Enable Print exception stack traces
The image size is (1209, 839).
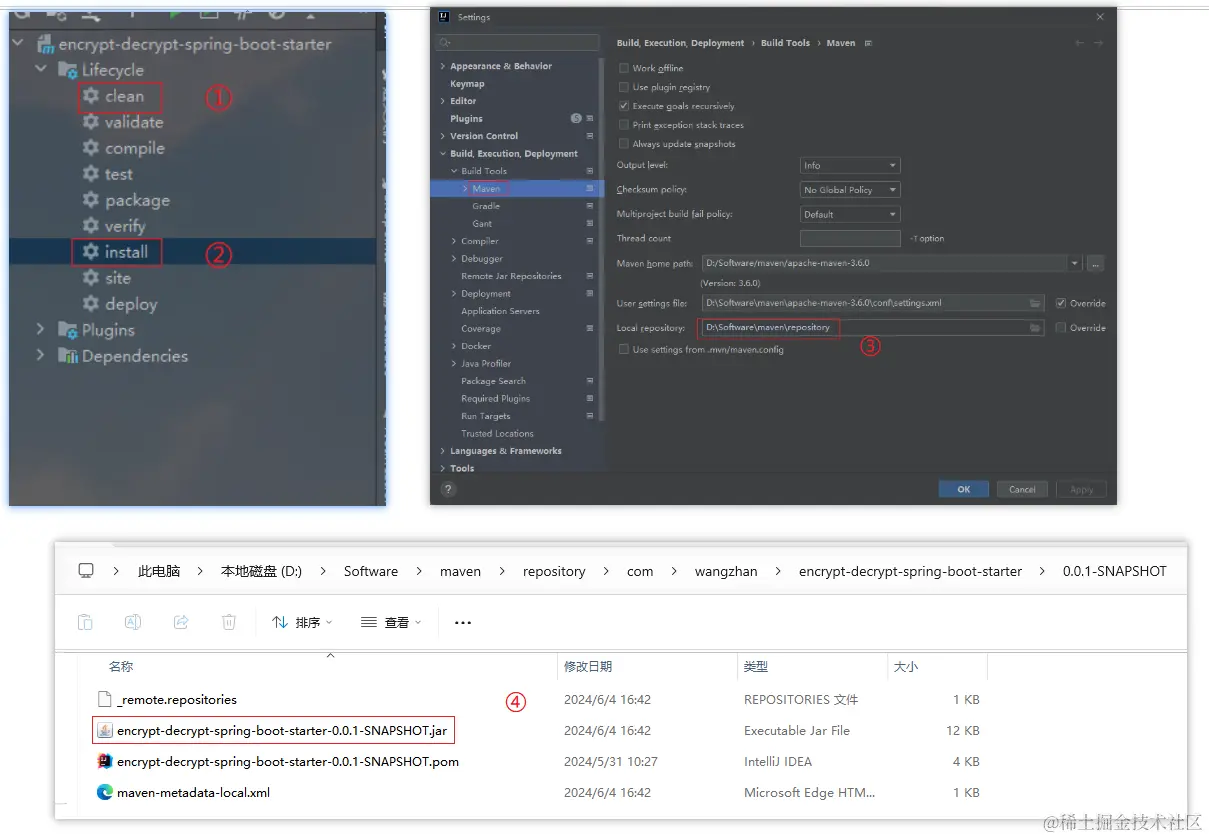pos(624,125)
